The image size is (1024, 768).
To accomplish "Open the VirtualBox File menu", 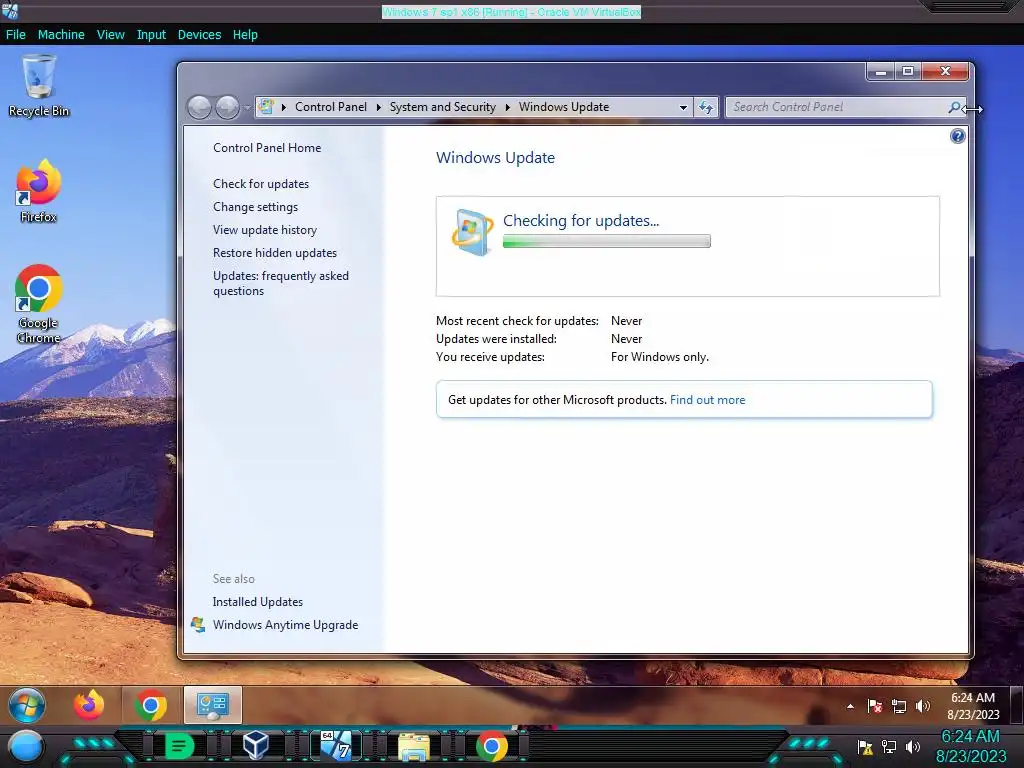I will coord(16,35).
